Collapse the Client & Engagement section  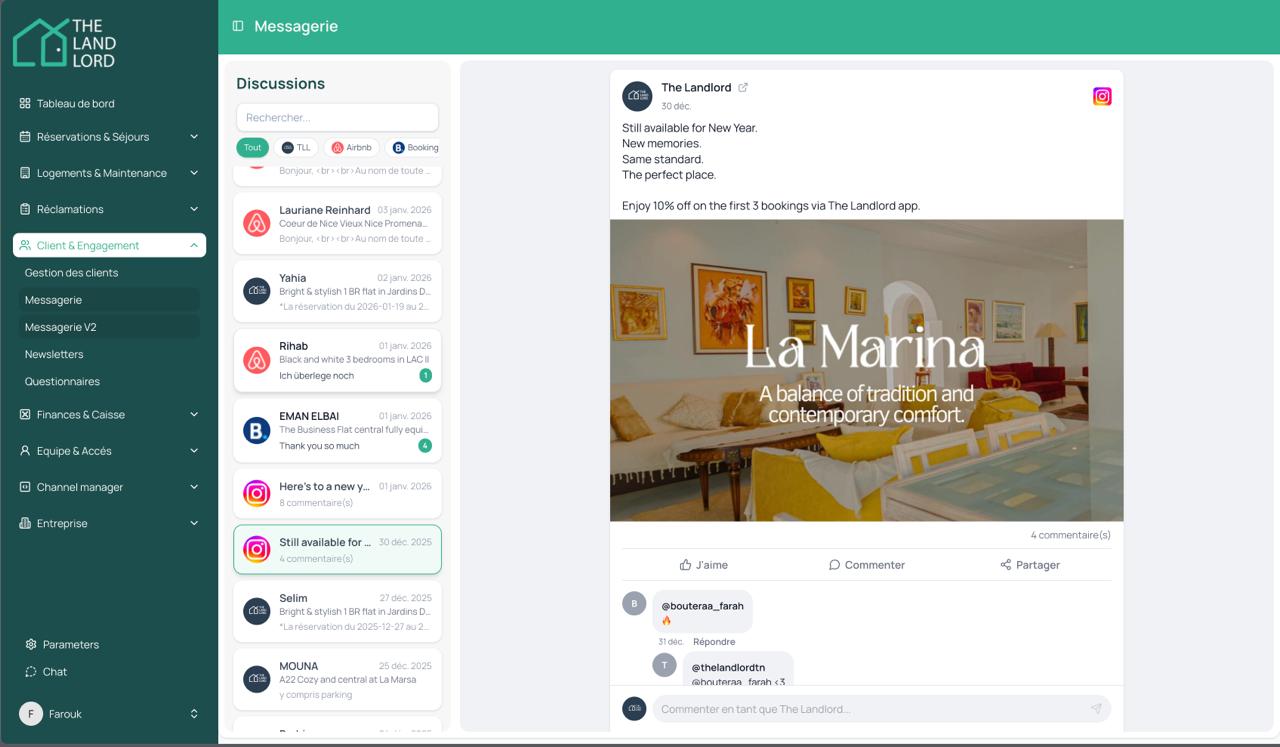tap(108, 245)
